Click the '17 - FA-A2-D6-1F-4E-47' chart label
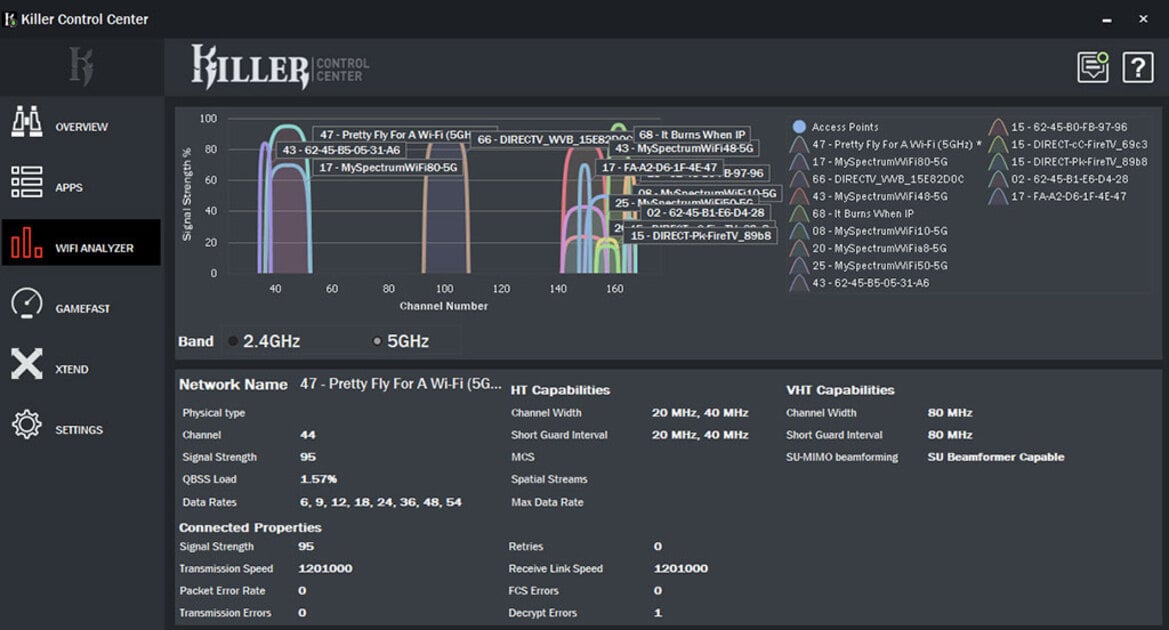The width and height of the screenshot is (1169, 630). [659, 168]
